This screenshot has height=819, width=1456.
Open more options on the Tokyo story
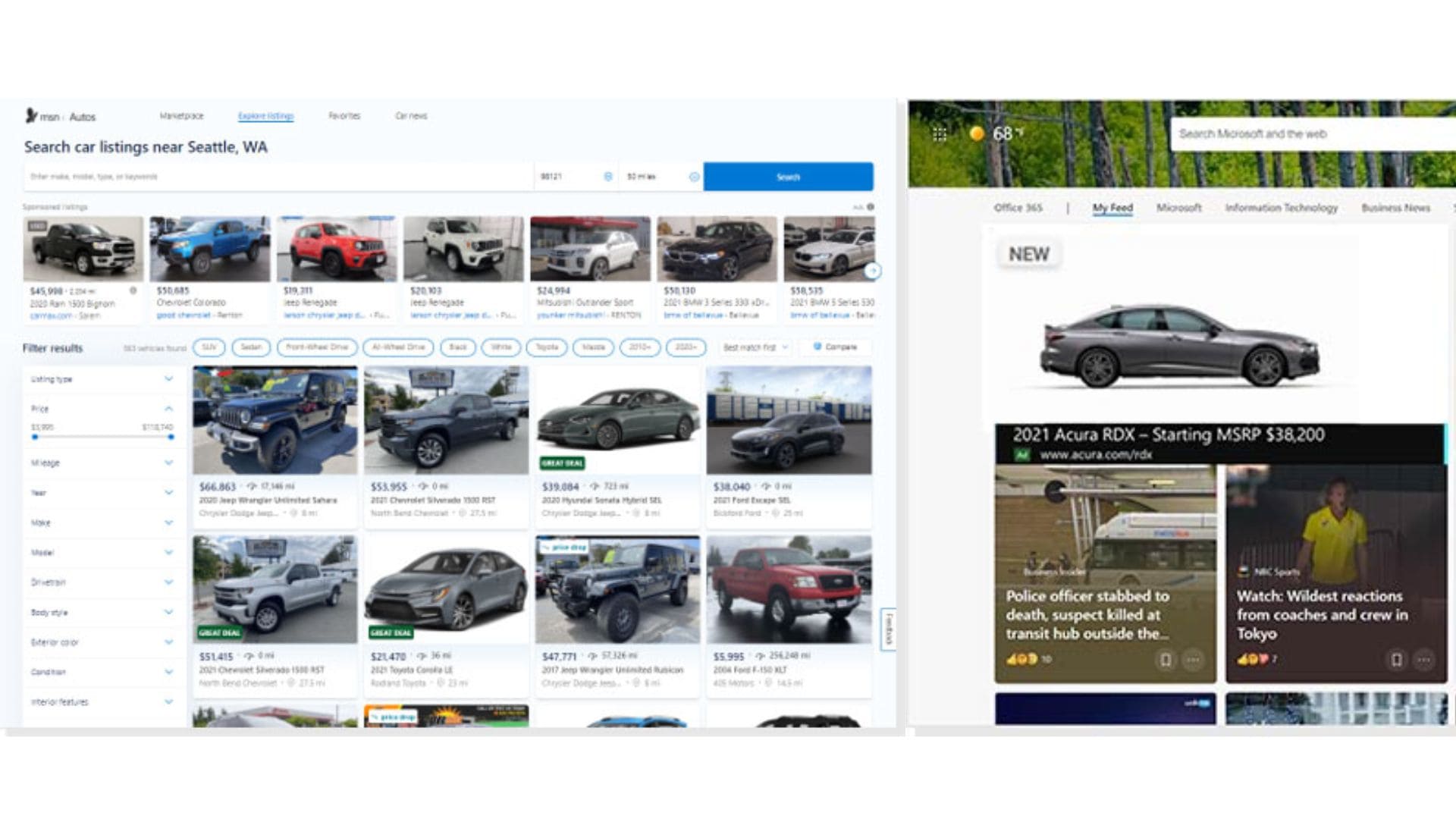coord(1424,660)
